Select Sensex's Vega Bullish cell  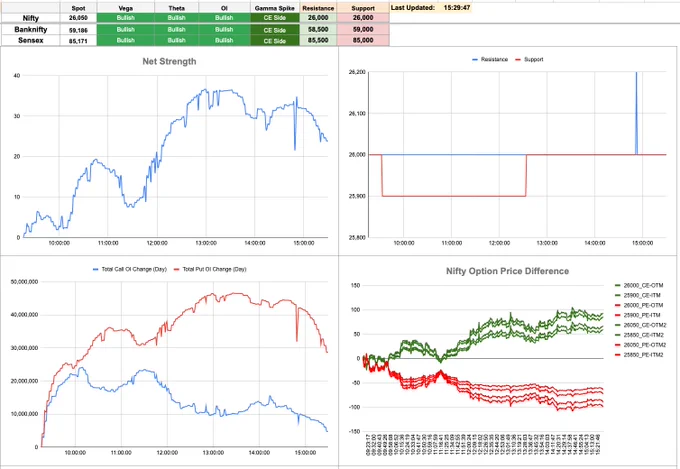[125, 40]
